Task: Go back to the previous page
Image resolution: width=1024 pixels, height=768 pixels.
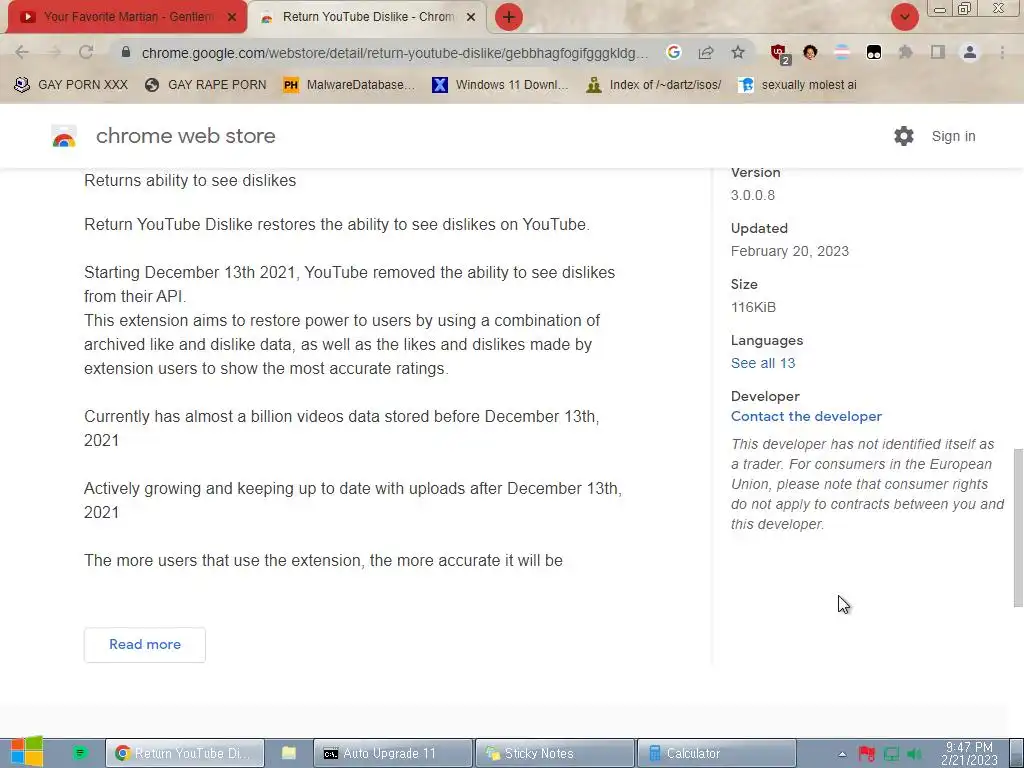Action: pos(22,52)
